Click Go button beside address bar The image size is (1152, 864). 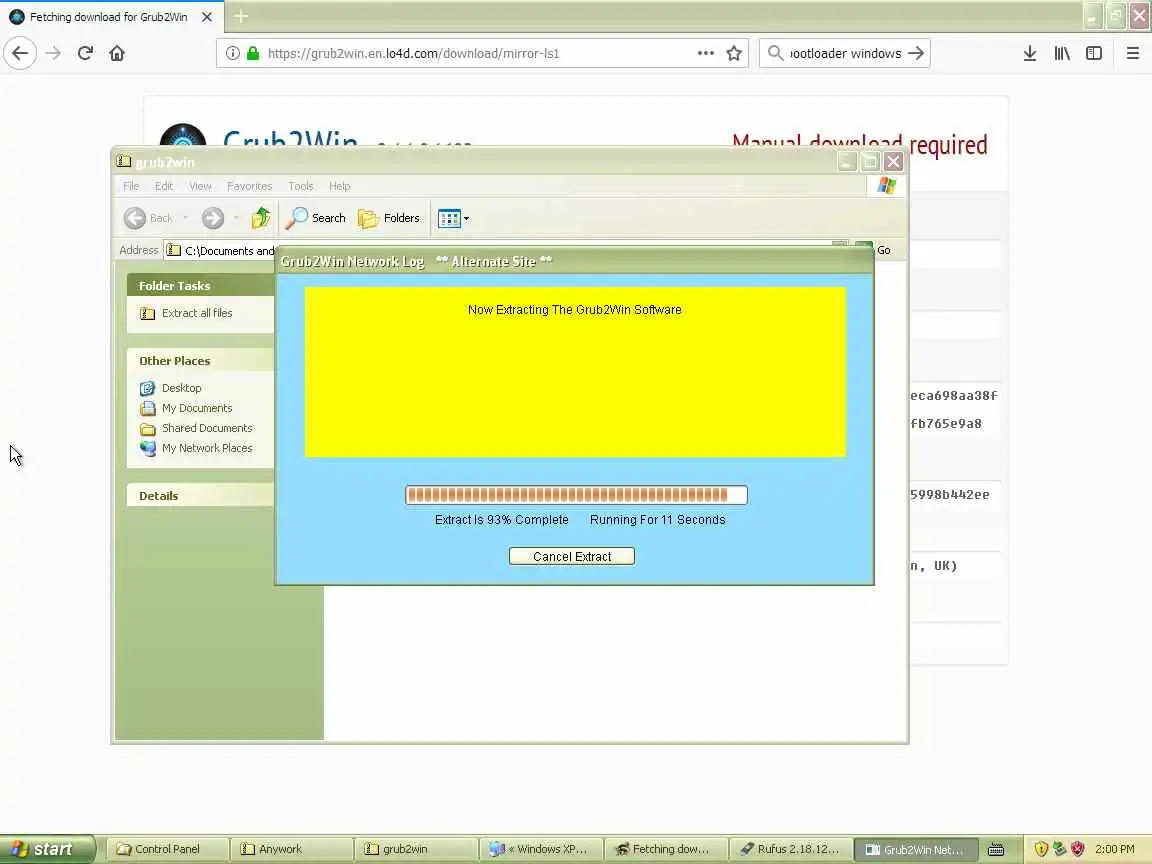[x=883, y=250]
